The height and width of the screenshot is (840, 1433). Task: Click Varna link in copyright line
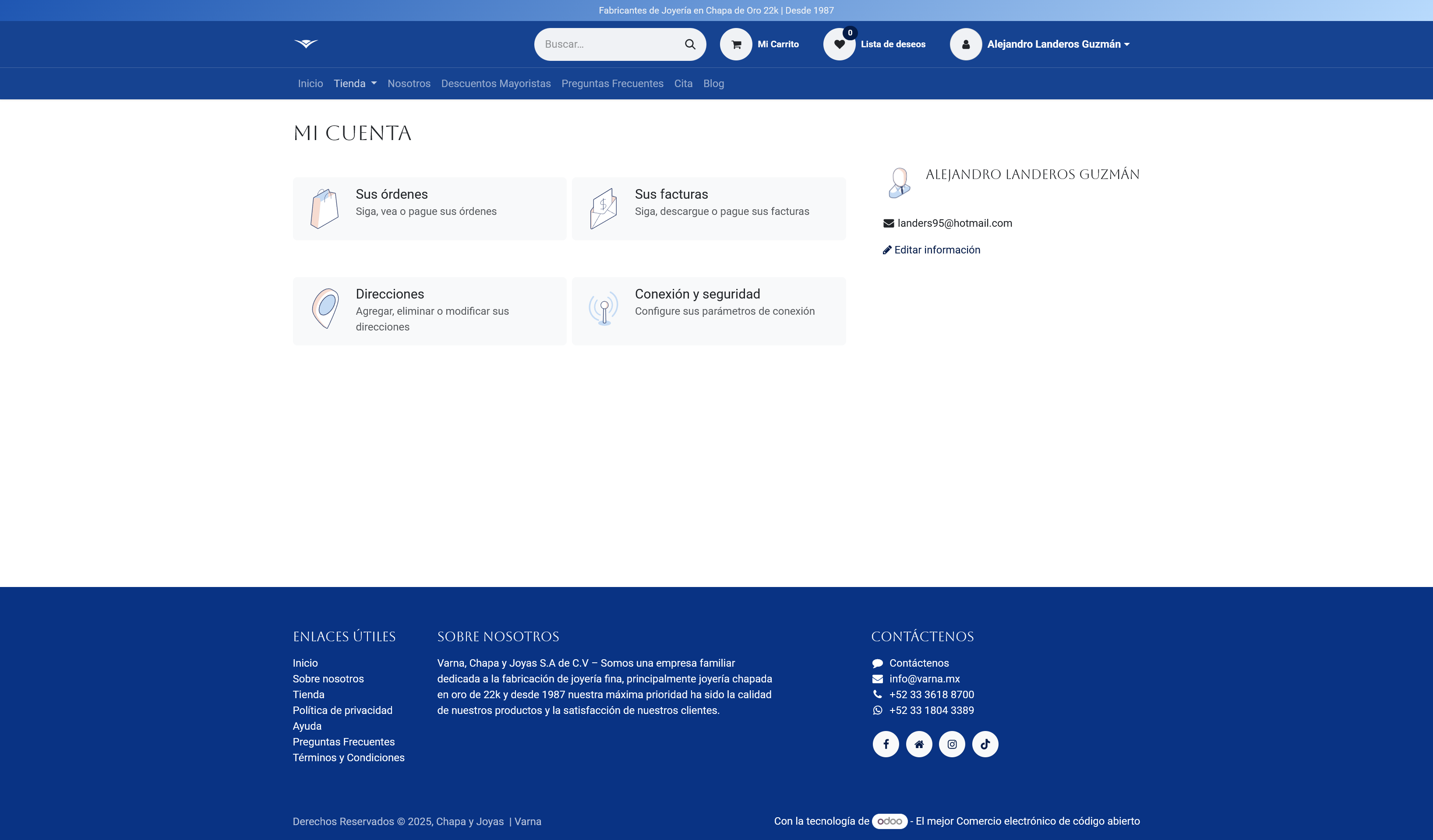528,822
